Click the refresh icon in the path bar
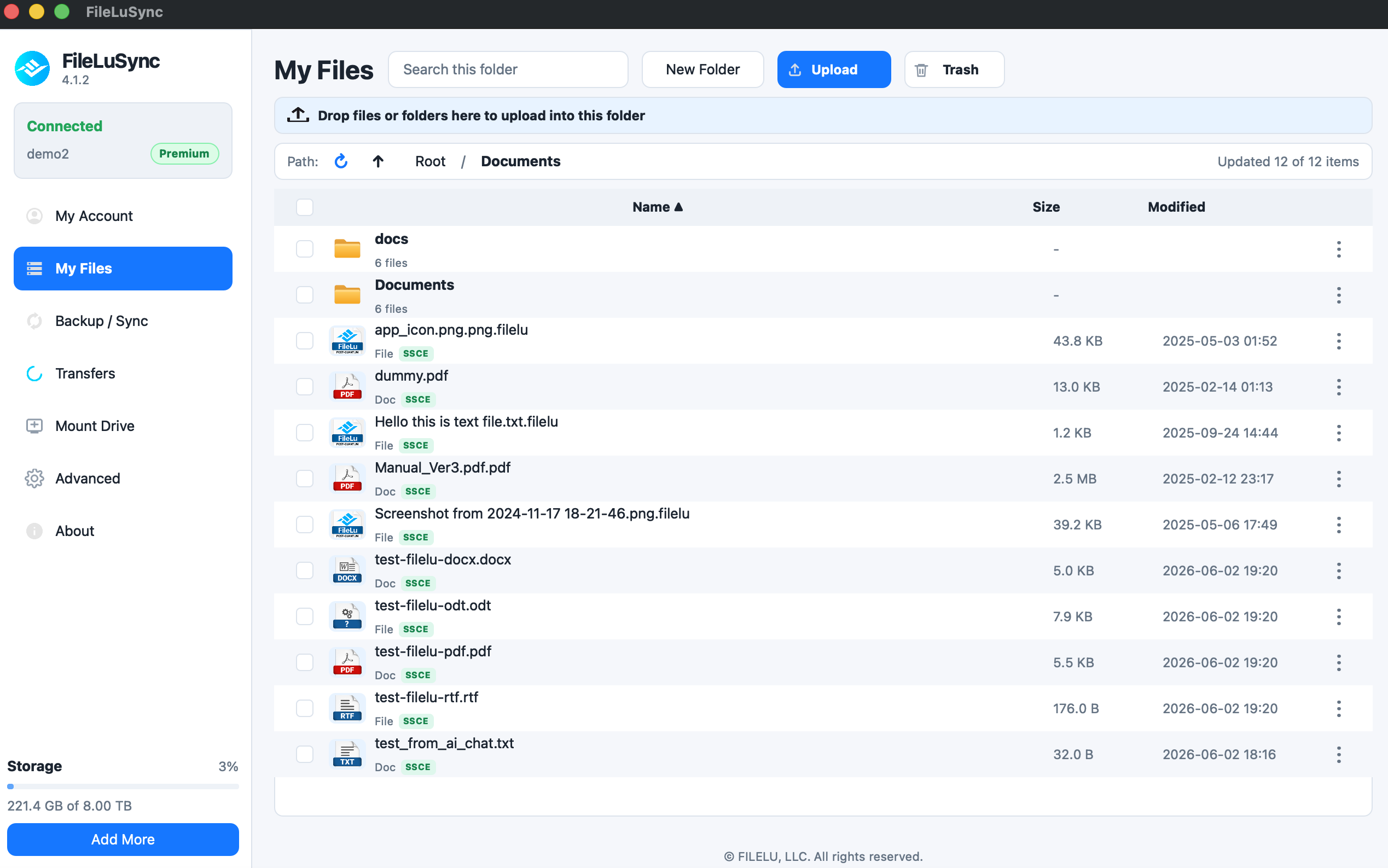Image resolution: width=1388 pixels, height=868 pixels. (x=340, y=161)
